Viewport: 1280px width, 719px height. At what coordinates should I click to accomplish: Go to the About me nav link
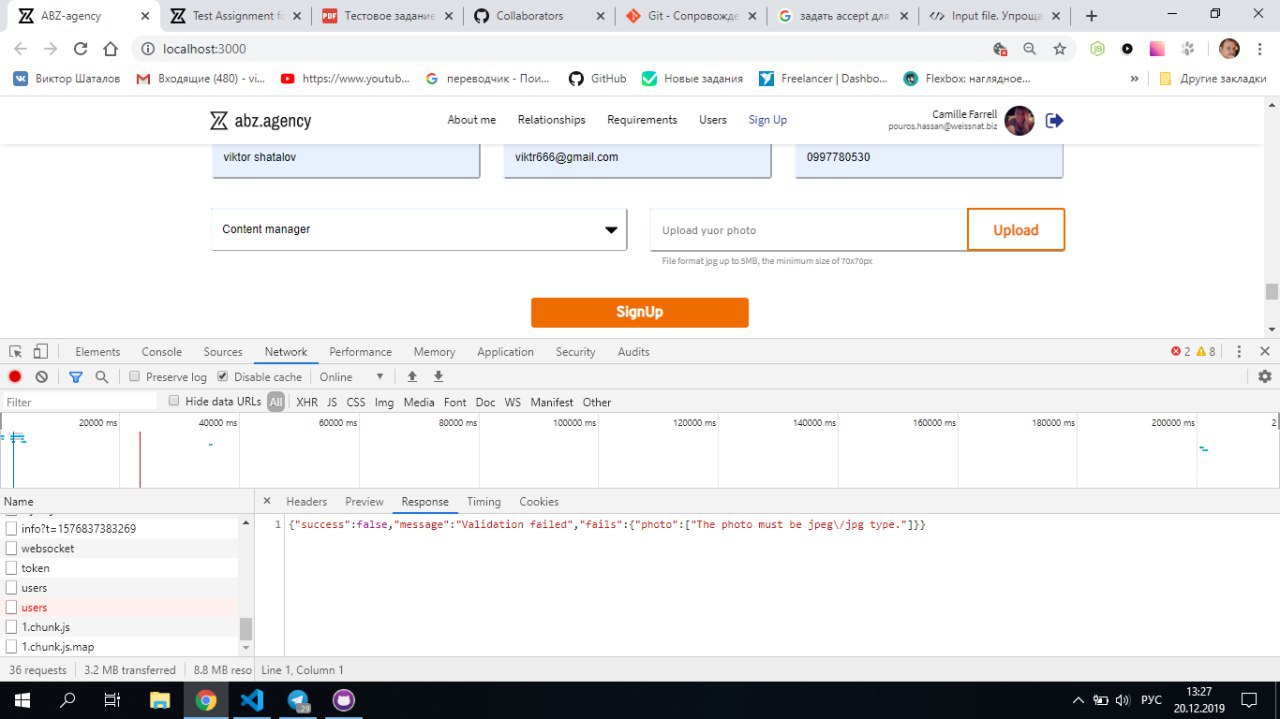tap(471, 120)
